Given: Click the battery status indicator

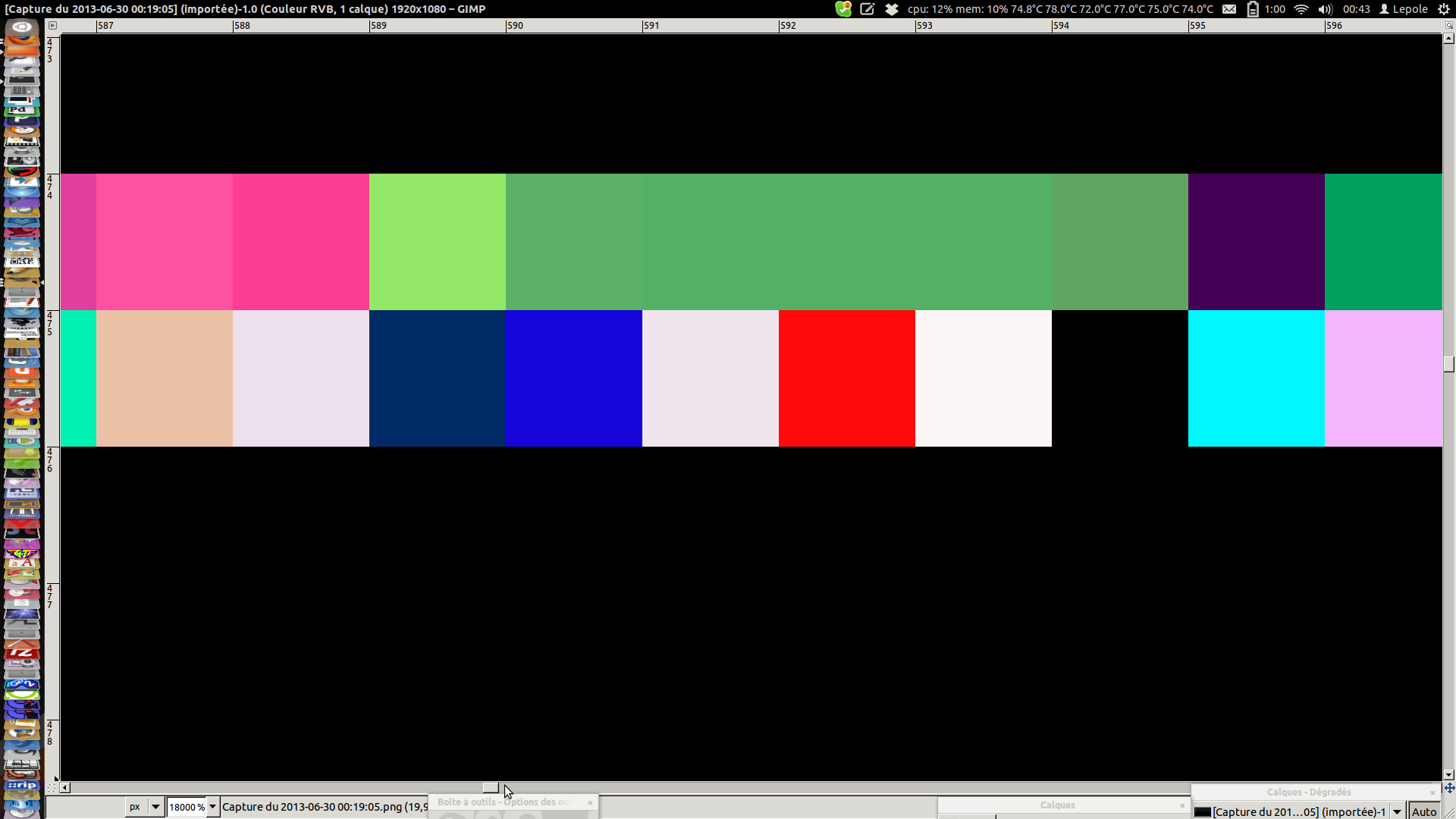Looking at the screenshot, I should click(1253, 9).
